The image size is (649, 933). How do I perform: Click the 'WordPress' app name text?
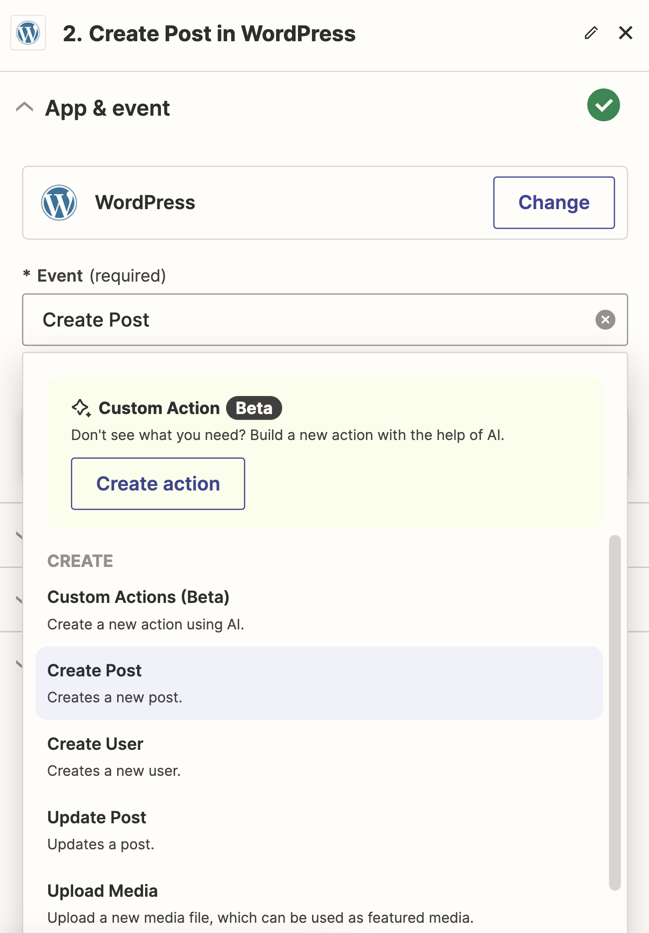pos(145,202)
